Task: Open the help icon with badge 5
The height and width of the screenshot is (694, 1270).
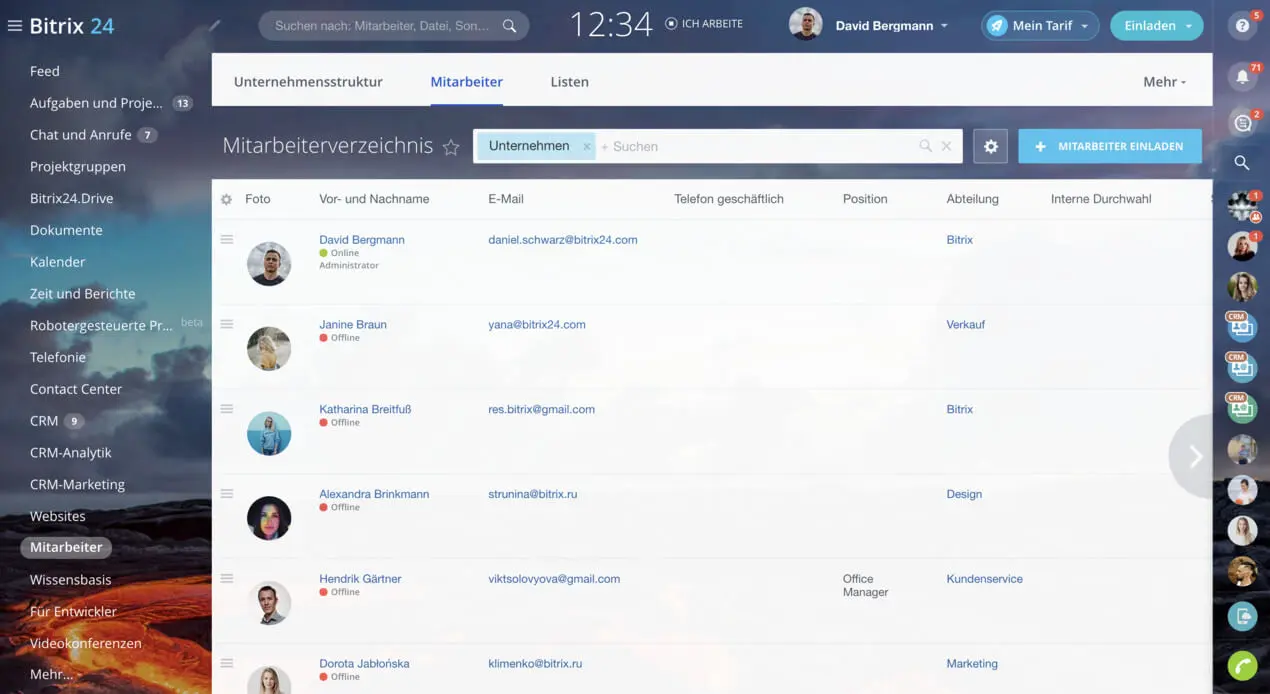Action: [x=1242, y=26]
